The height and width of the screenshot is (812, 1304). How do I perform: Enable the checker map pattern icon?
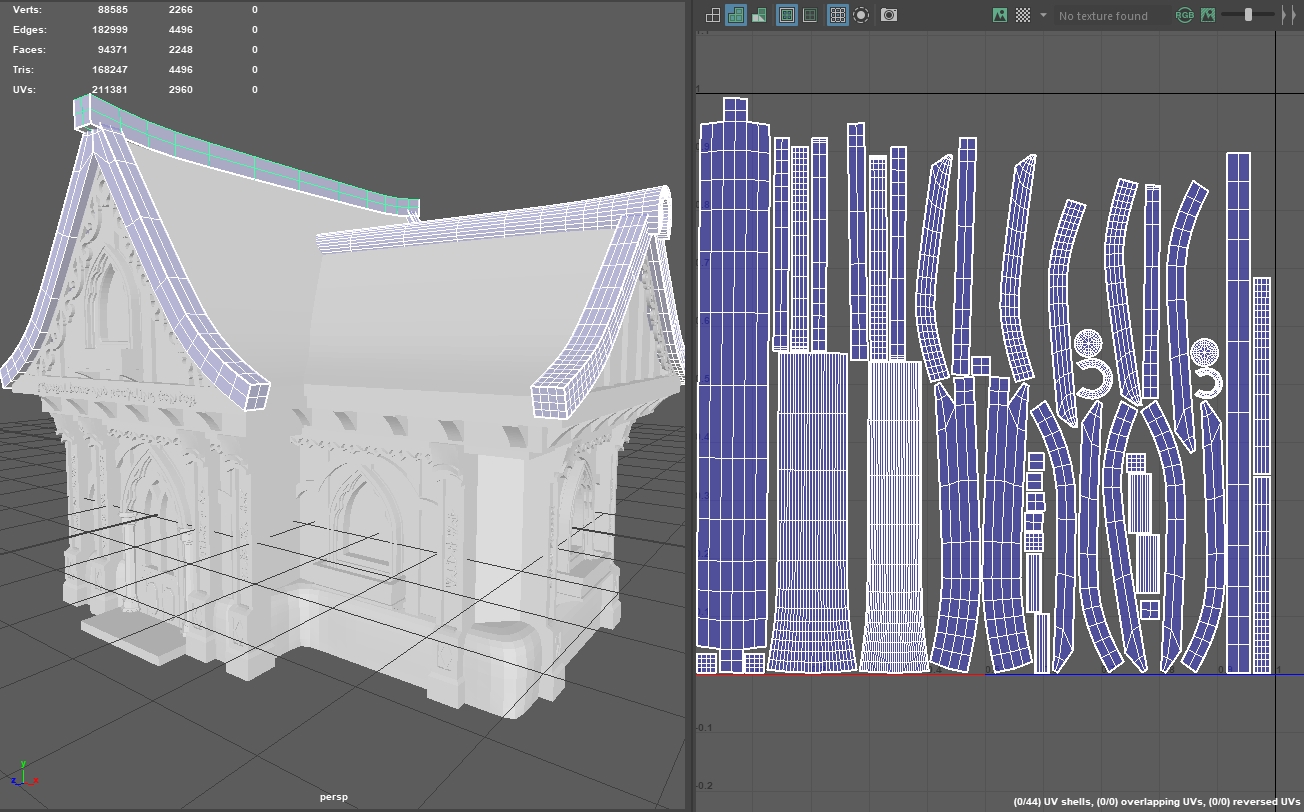pyautogui.click(x=1023, y=15)
